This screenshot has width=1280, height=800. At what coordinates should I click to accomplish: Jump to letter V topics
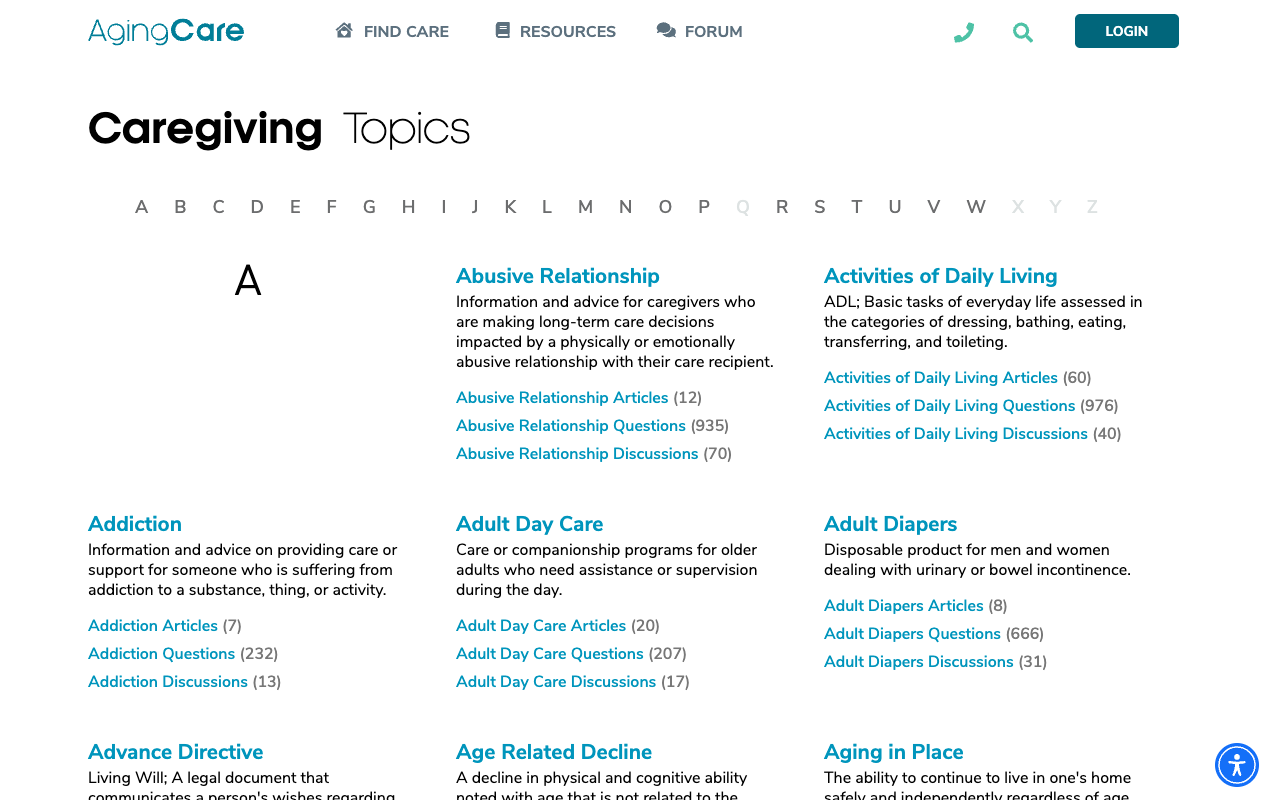point(933,207)
